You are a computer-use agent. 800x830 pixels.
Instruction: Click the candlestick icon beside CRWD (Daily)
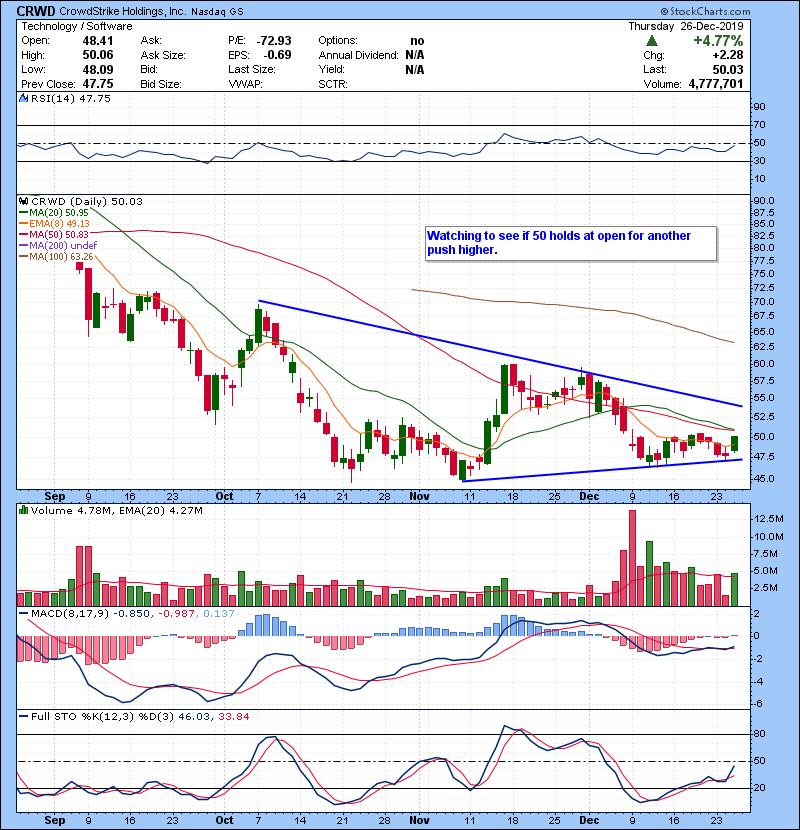coord(23,201)
